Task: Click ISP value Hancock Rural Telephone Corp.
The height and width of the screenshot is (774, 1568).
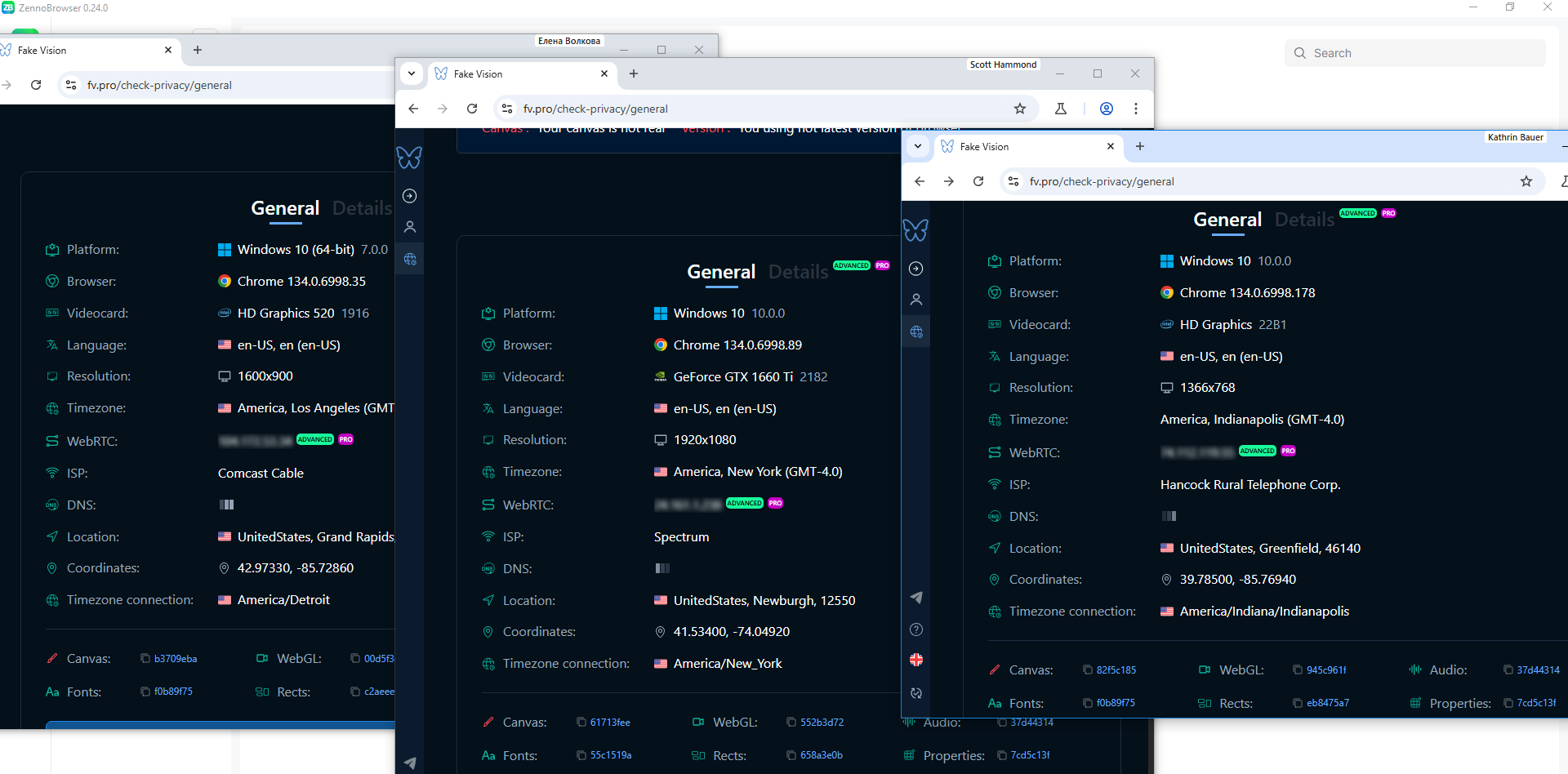Action: pyautogui.click(x=1250, y=485)
